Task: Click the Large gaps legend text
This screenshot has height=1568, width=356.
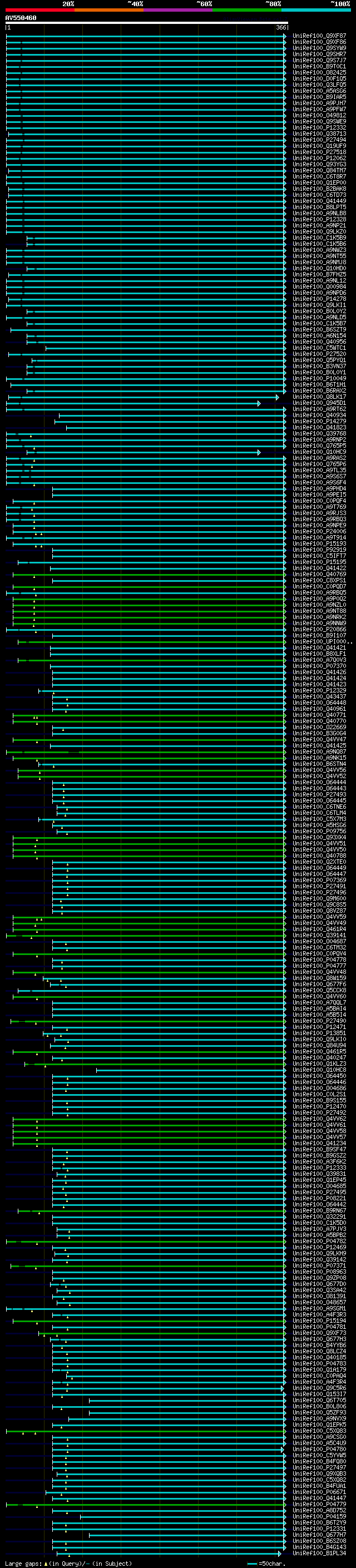Action: (x=69, y=1563)
